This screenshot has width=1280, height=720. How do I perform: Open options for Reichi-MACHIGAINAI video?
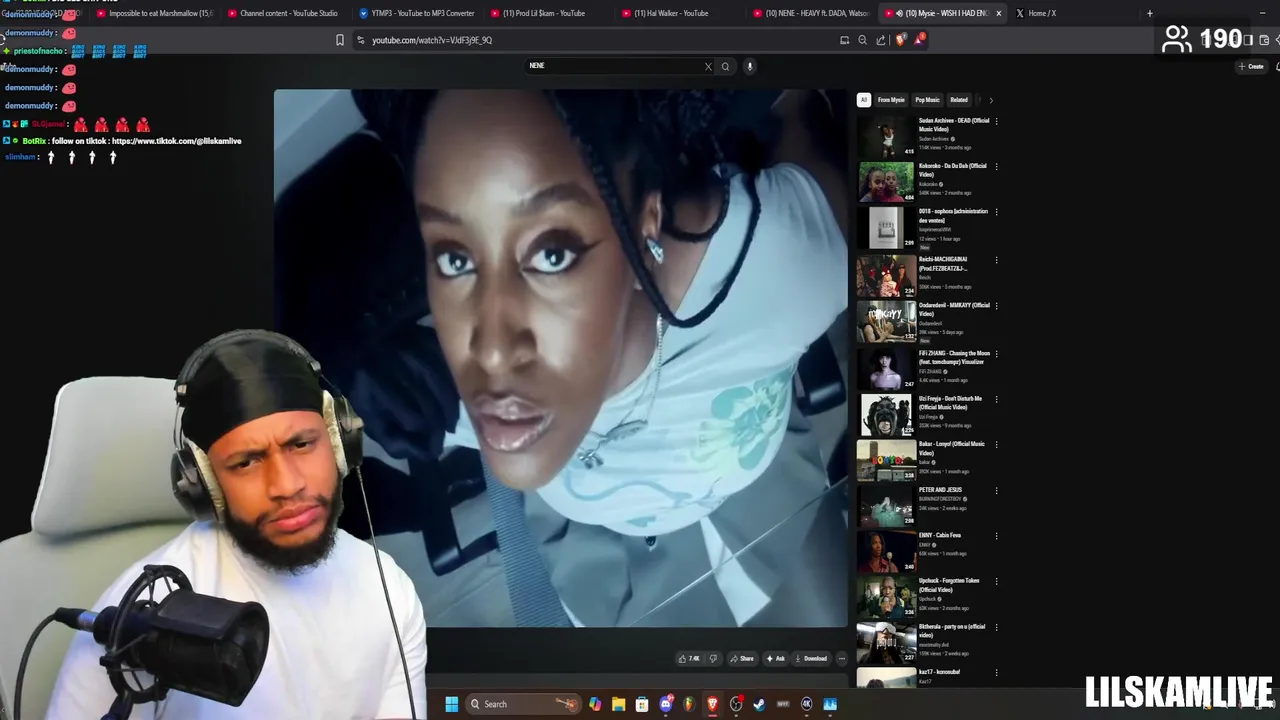pos(996,260)
